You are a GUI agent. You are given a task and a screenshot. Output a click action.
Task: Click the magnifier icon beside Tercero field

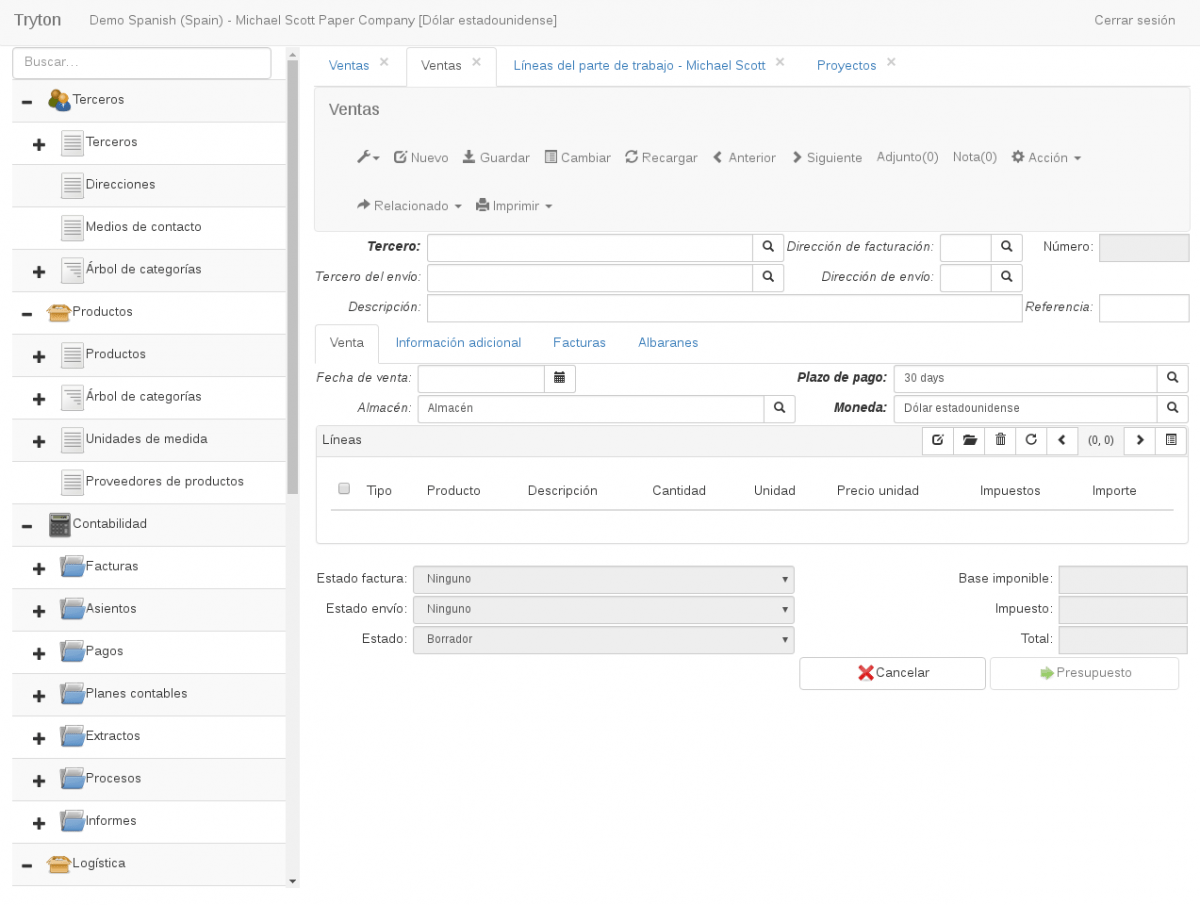pos(766,247)
